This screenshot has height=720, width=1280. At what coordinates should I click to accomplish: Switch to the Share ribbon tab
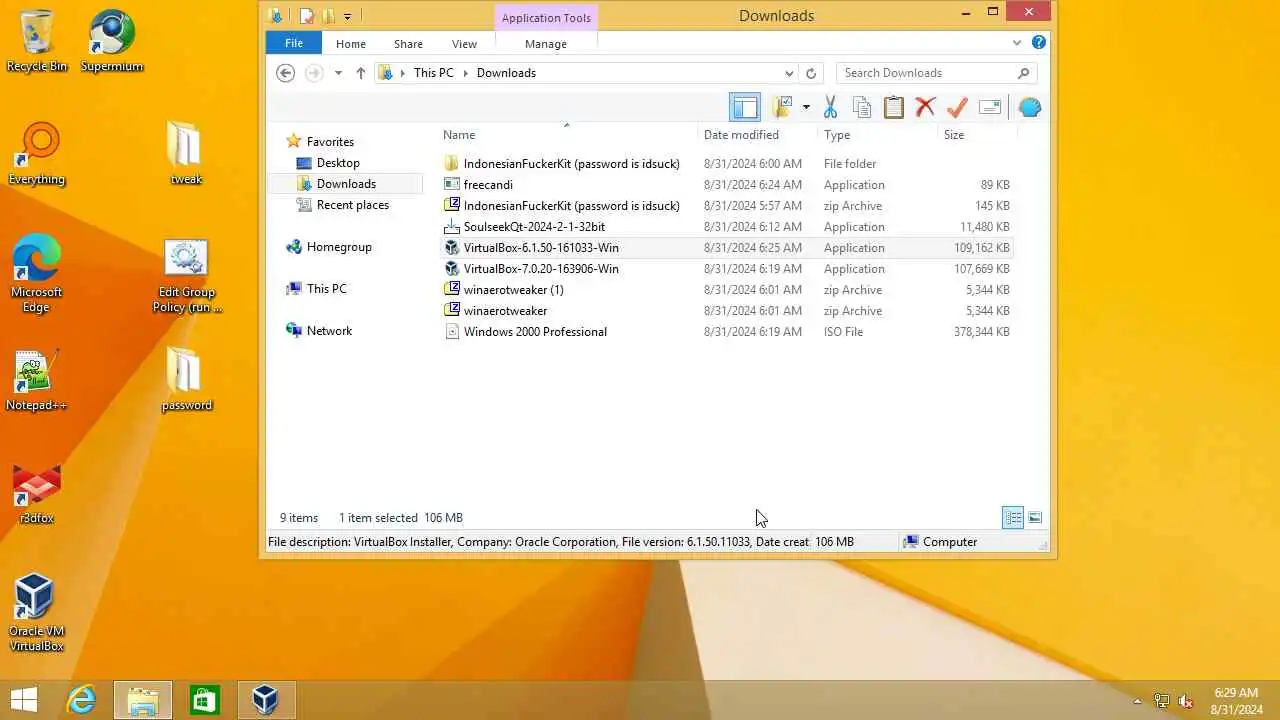click(408, 44)
